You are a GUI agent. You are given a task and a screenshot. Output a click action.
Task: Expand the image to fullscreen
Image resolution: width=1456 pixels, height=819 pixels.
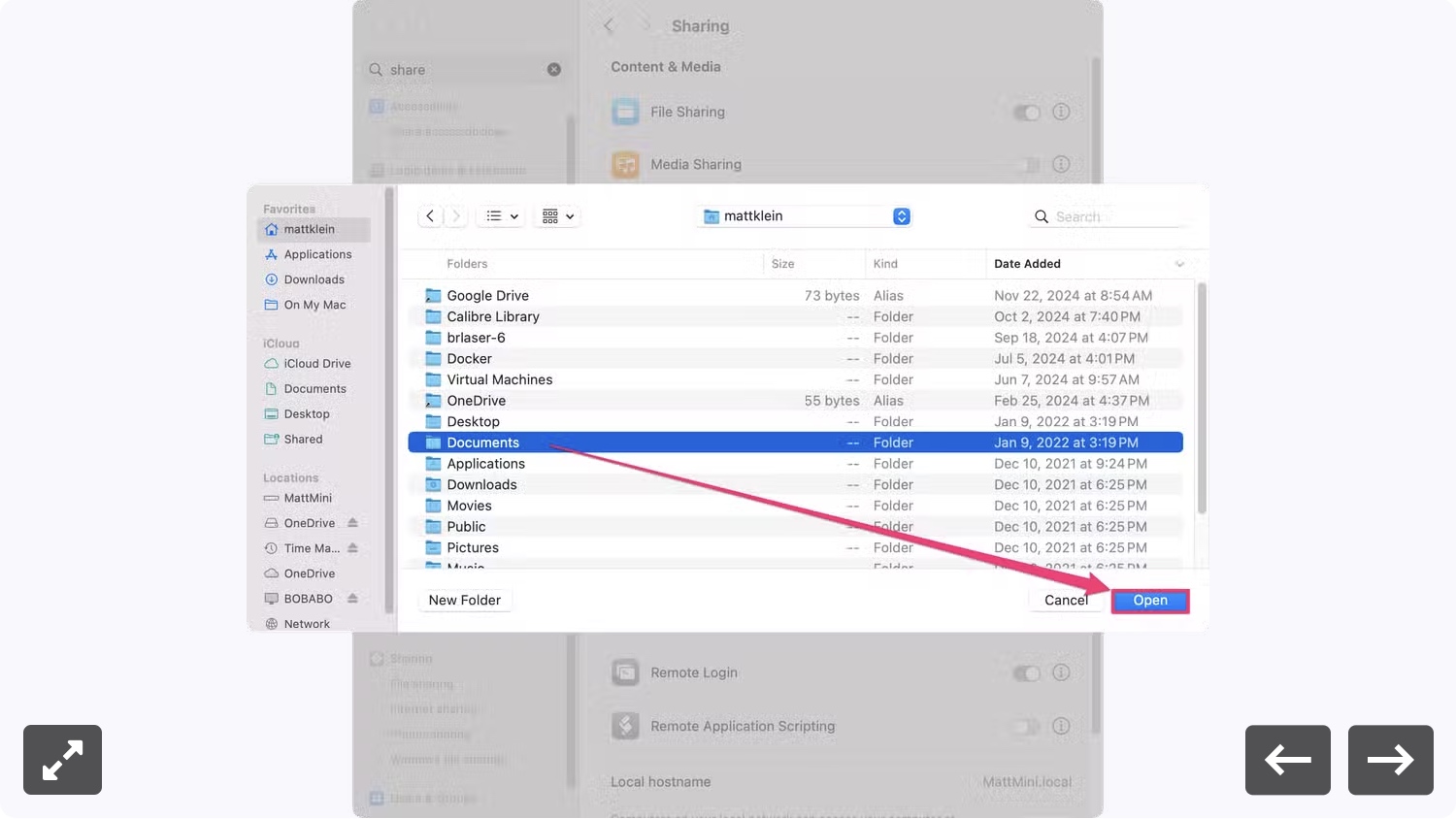click(x=62, y=761)
